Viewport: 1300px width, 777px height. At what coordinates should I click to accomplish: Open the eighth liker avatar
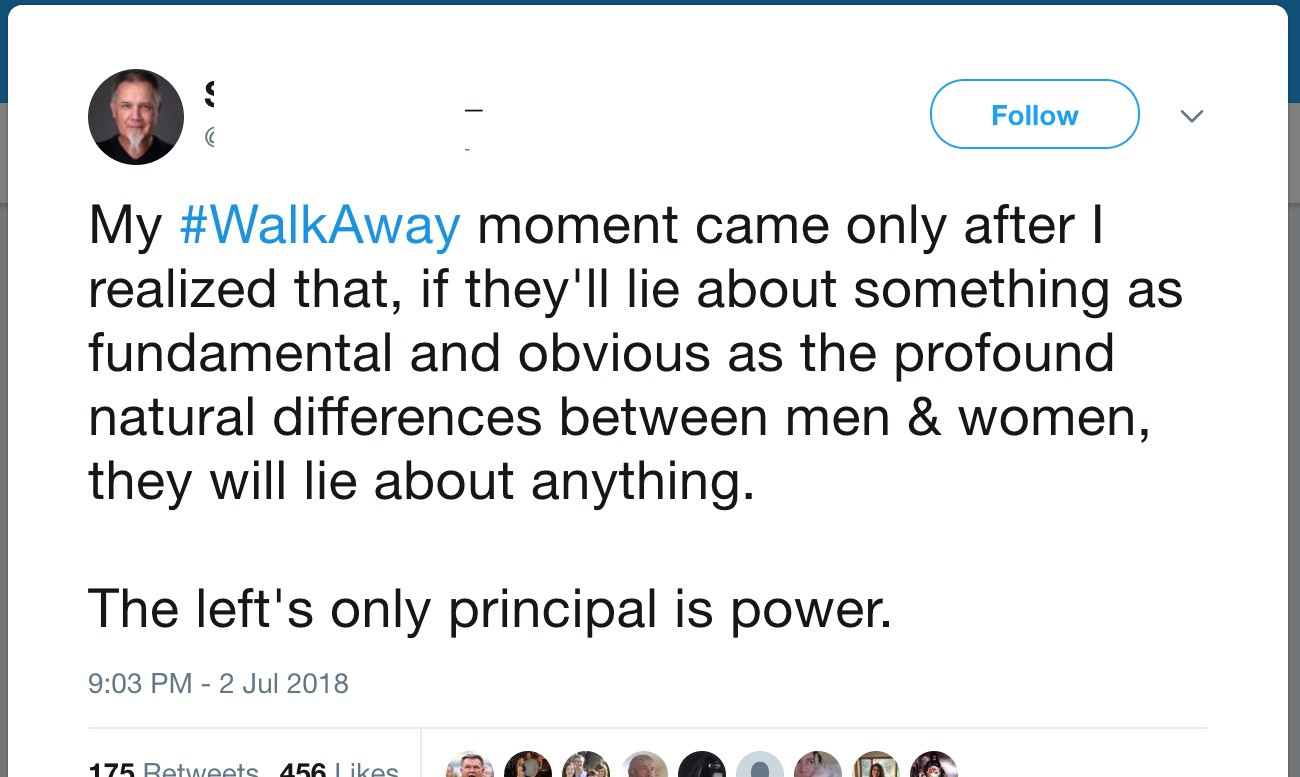coord(876,766)
